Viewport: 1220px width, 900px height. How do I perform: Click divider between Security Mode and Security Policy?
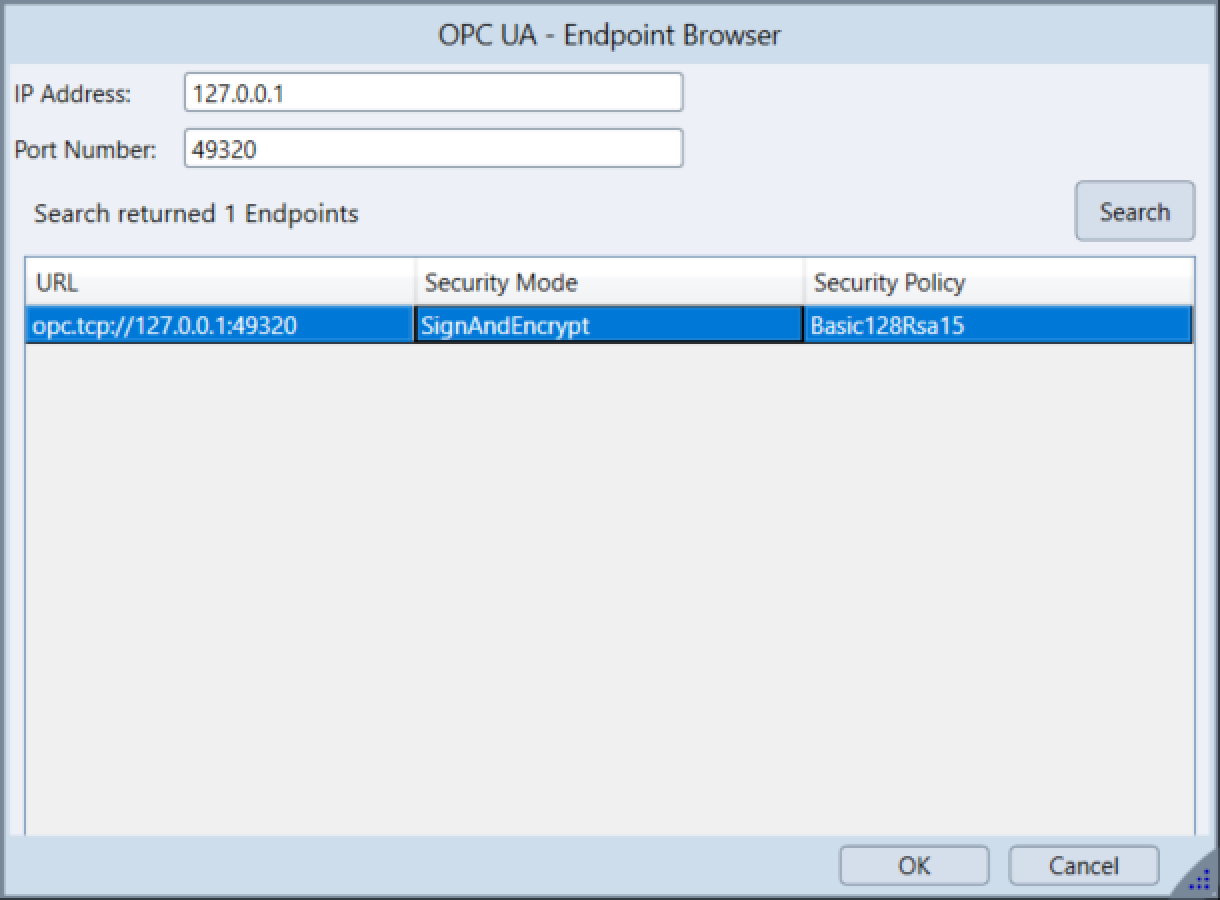click(x=804, y=283)
